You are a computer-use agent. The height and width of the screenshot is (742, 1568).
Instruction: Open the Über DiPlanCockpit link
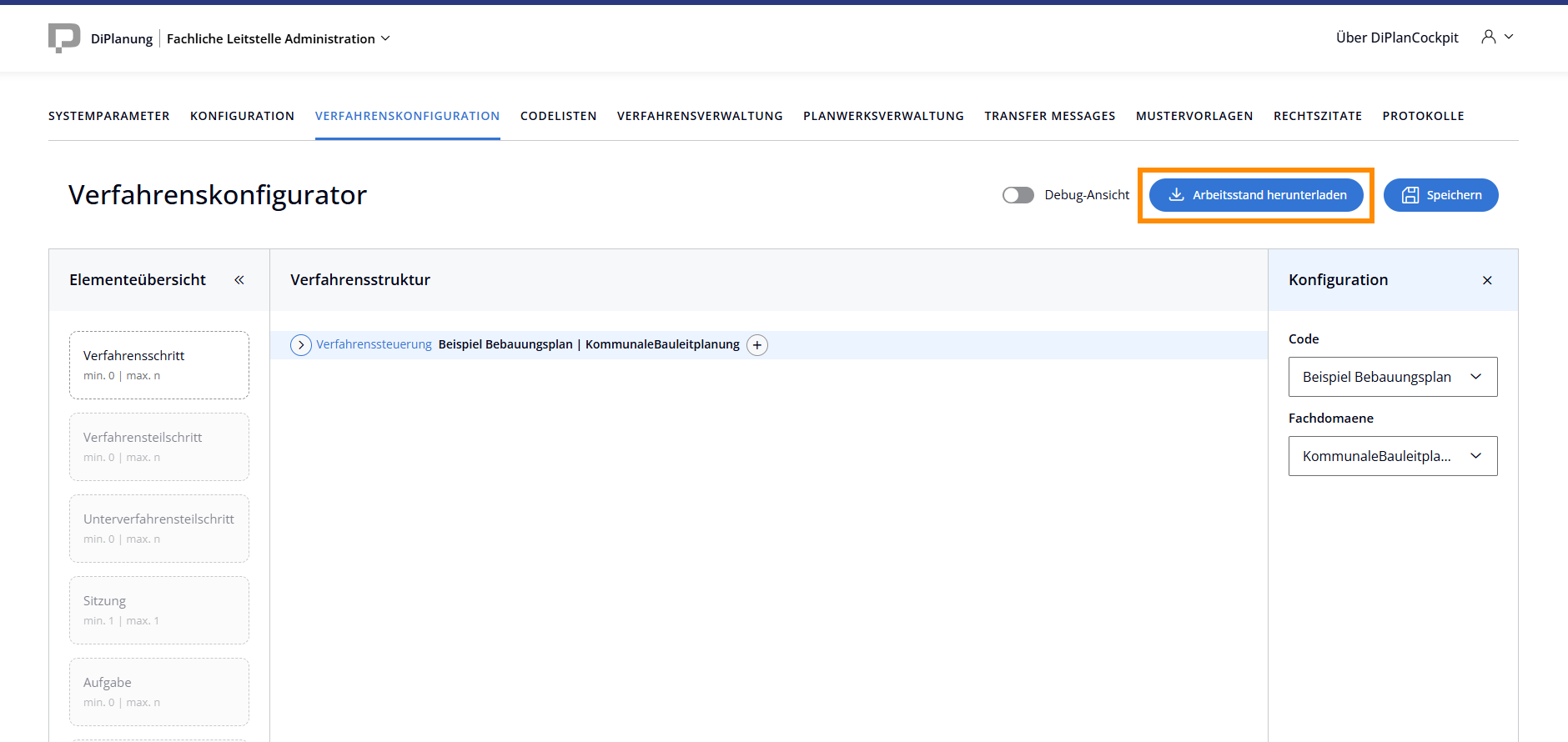[x=1397, y=38]
